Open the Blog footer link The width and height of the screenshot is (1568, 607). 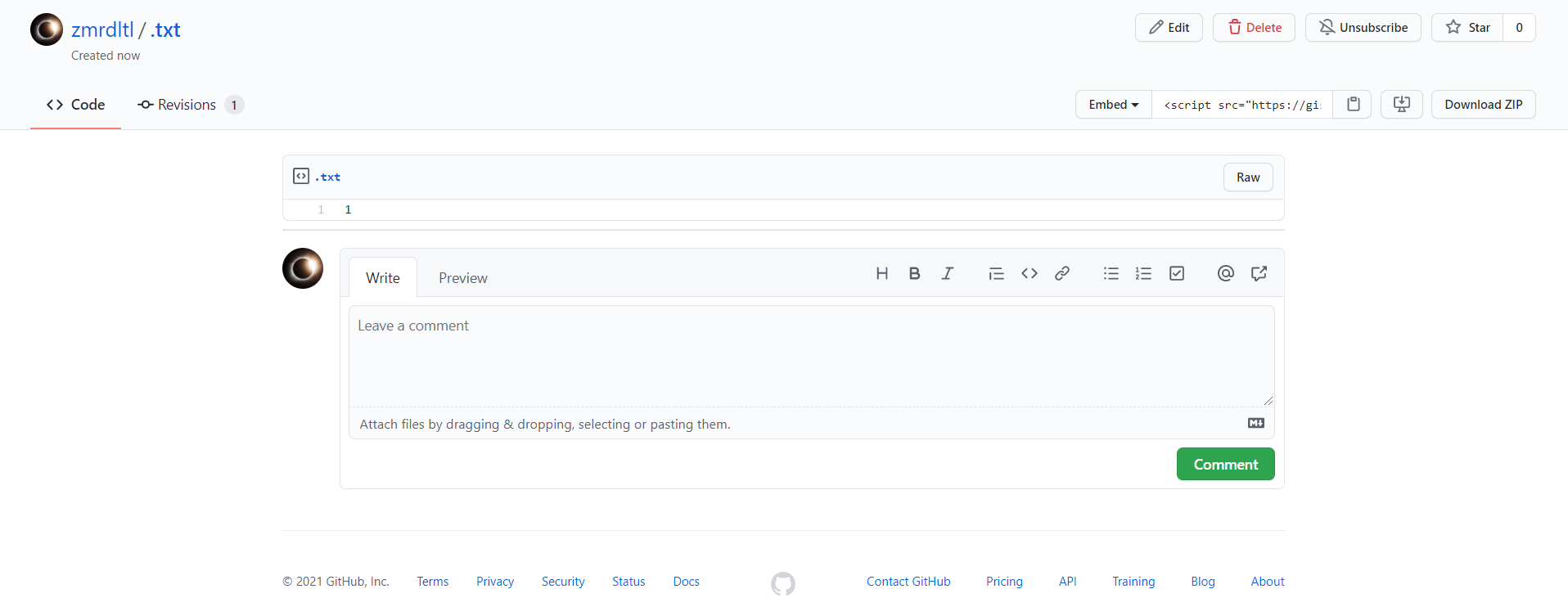click(x=1203, y=582)
